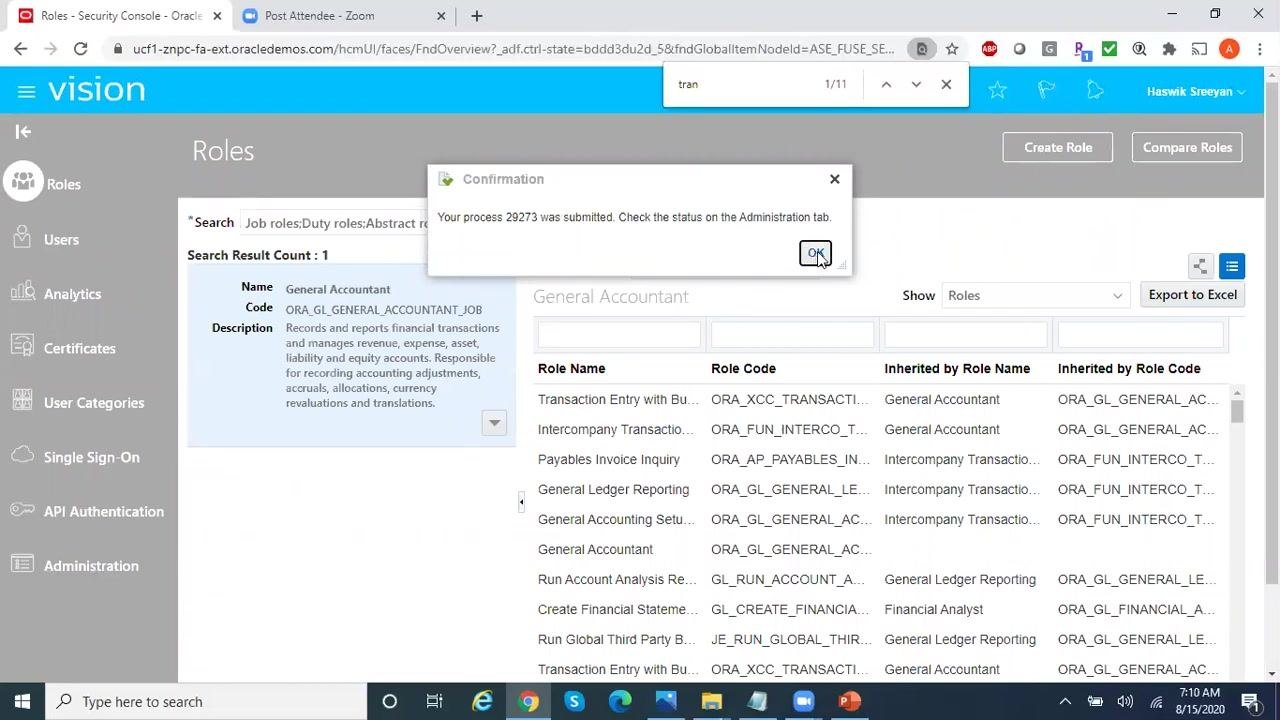The image size is (1280, 720).
Task: Open File Explorer from the taskbar
Action: point(711,701)
